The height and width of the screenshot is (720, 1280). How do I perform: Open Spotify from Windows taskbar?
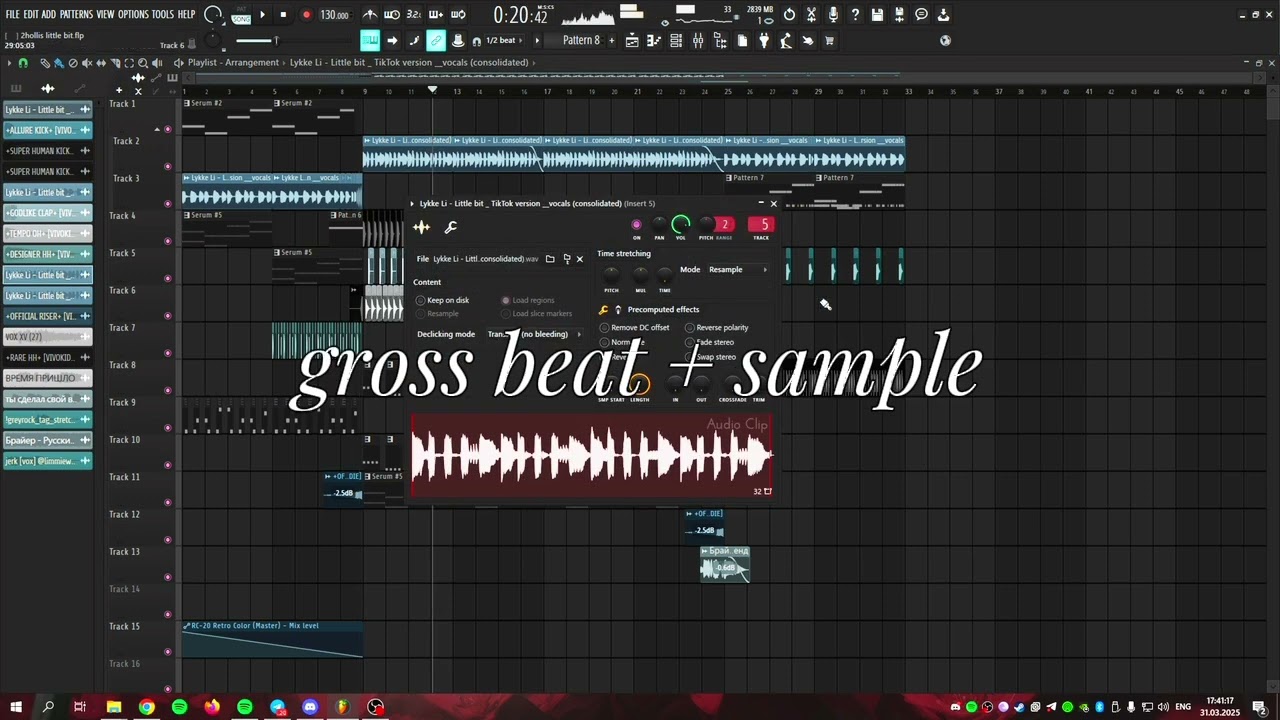pyautogui.click(x=179, y=707)
